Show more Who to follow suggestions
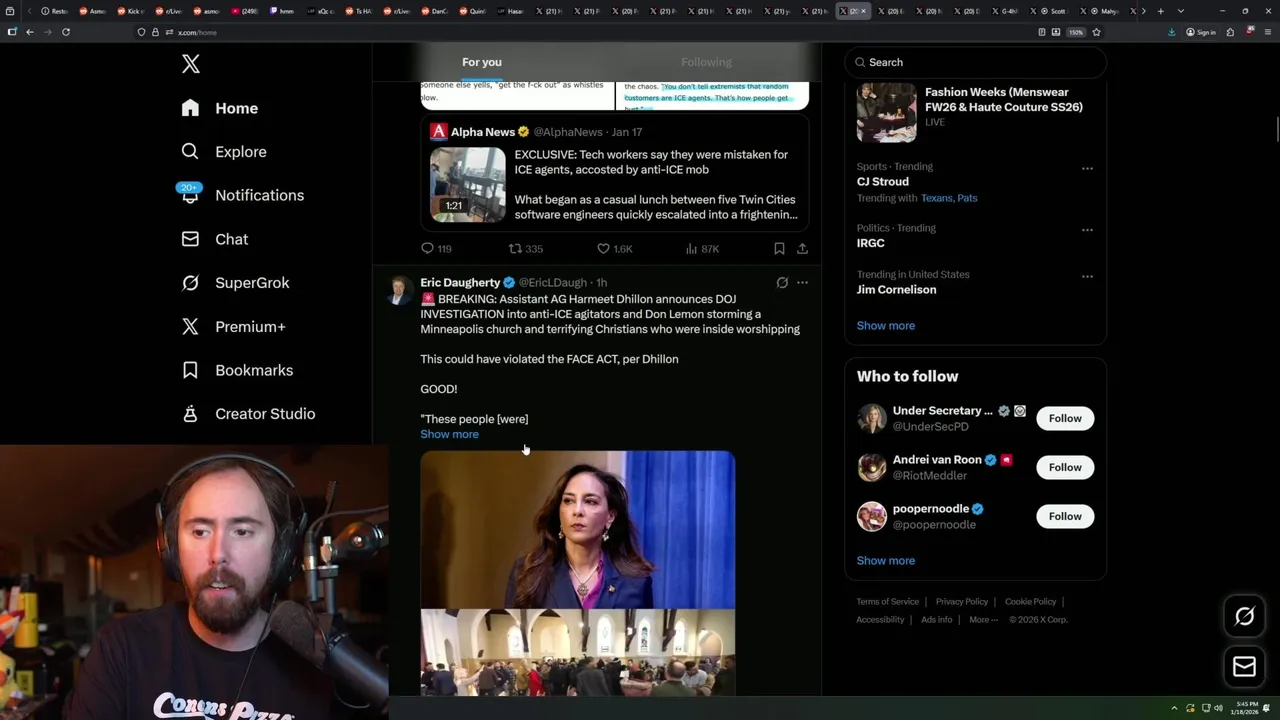This screenshot has height=720, width=1280. 885,561
